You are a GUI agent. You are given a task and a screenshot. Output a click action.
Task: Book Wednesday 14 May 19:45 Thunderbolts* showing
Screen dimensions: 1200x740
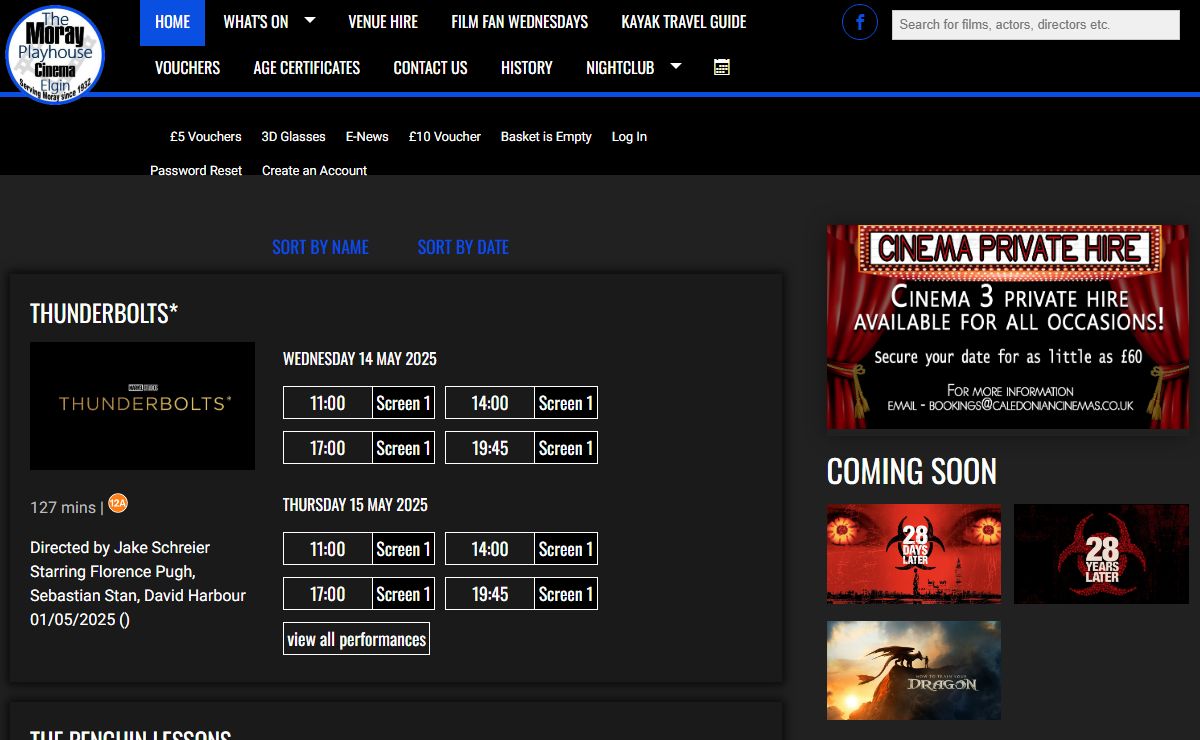(x=521, y=448)
